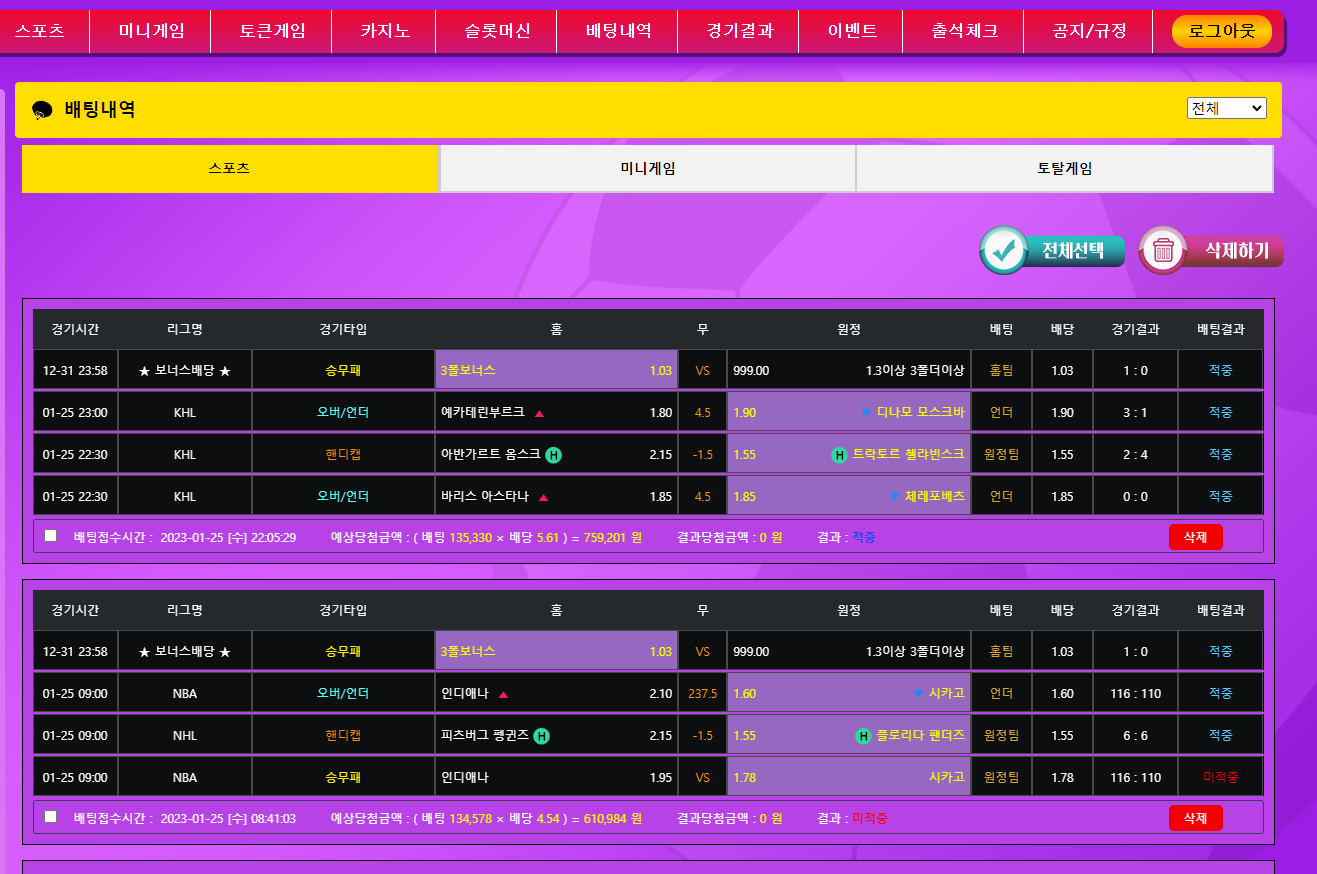
Task: Click the red up arrow beside 바리스 아스타나
Action: pos(543,497)
